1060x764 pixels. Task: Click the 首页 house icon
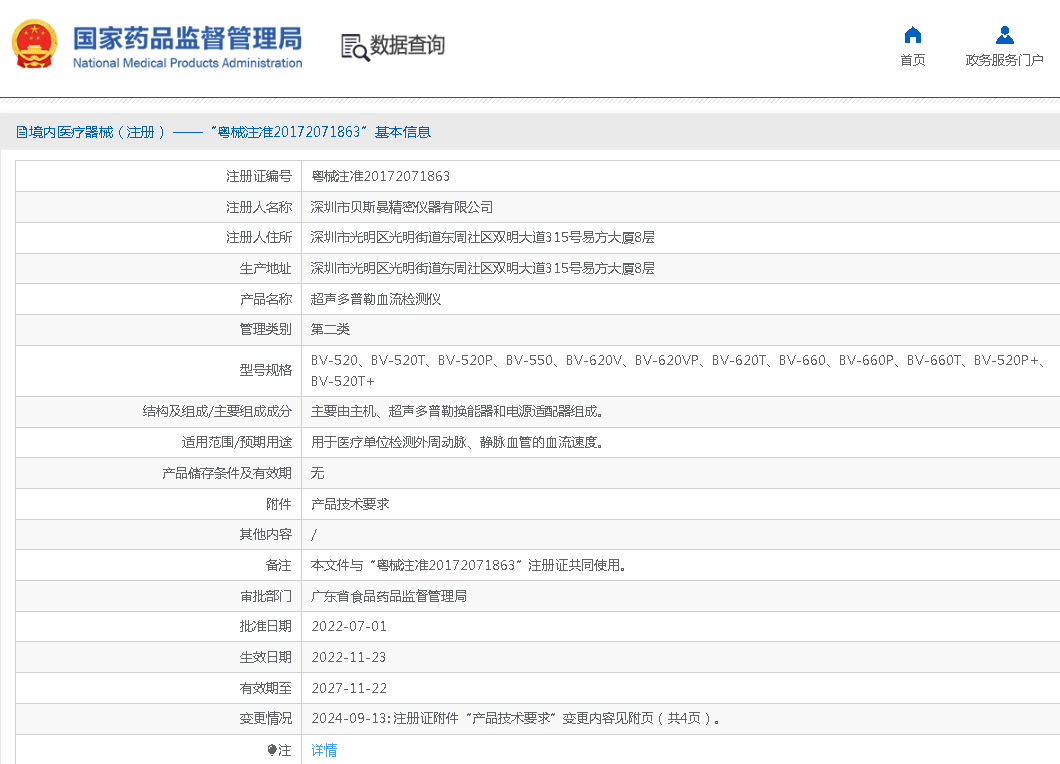[912, 35]
